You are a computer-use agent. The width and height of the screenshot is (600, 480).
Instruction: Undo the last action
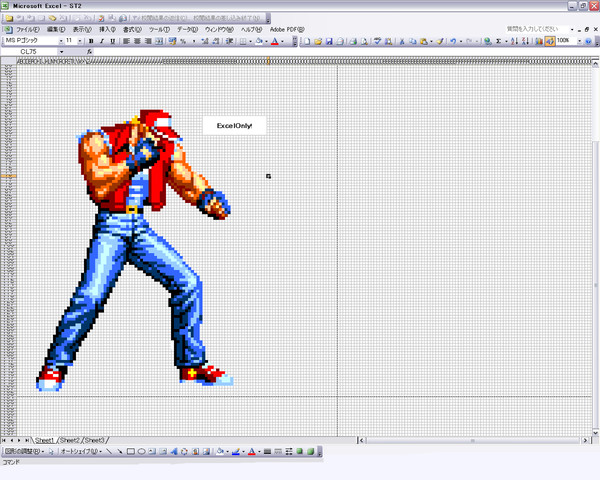click(x=453, y=41)
